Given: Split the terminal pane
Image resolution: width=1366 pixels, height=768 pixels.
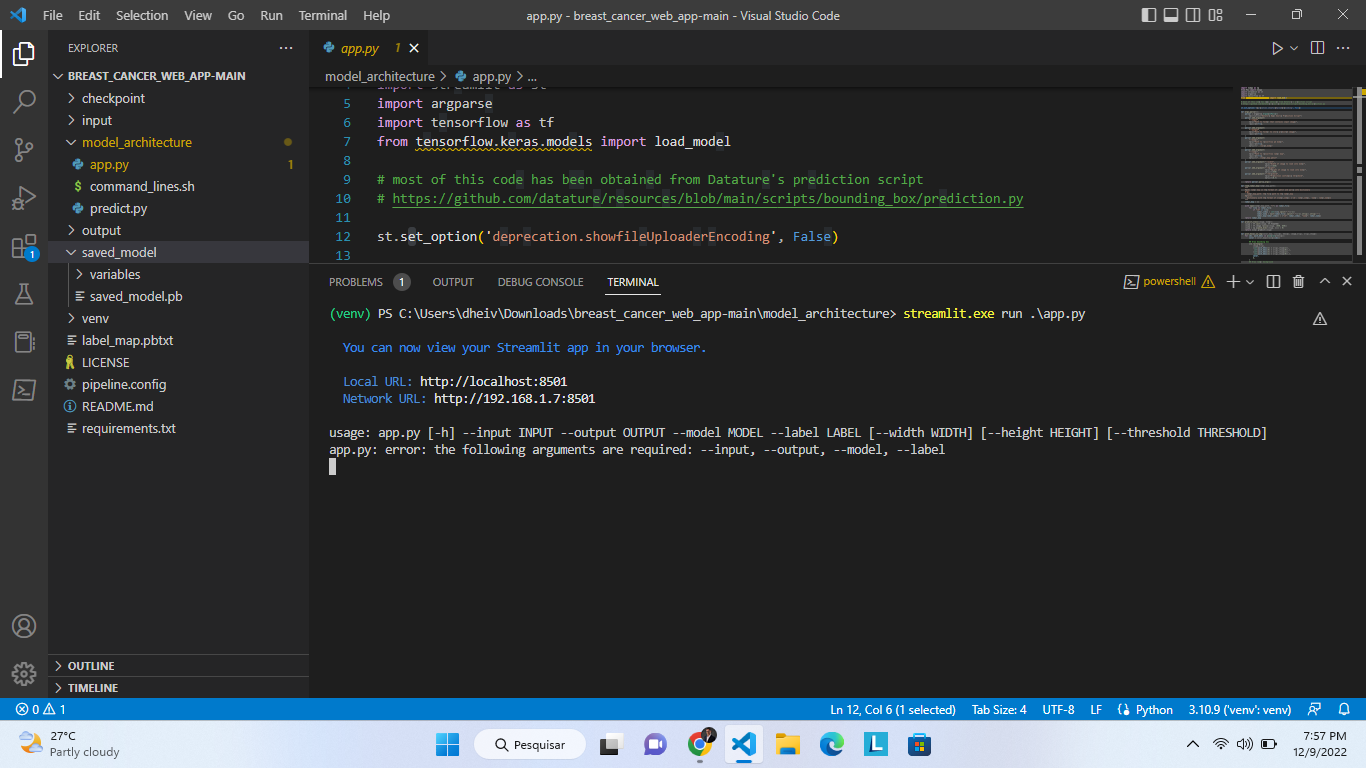Looking at the screenshot, I should click(1272, 281).
